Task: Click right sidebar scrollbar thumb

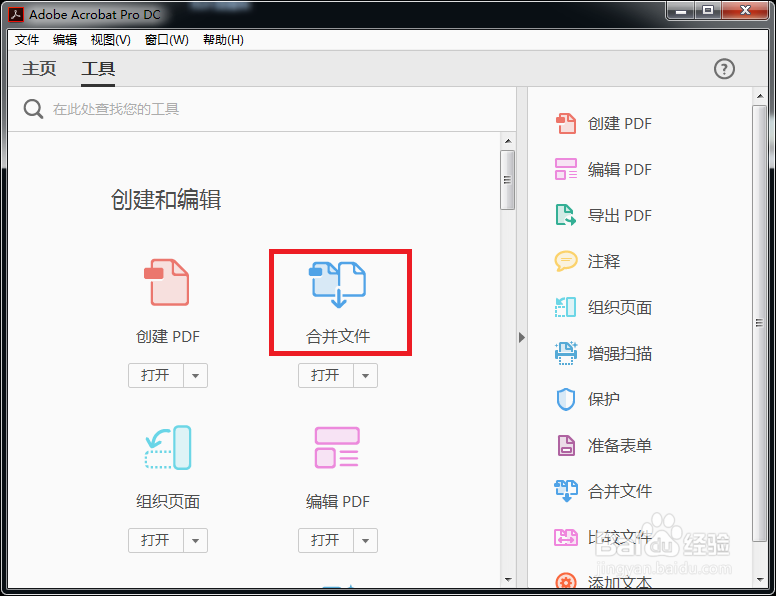Action: click(759, 323)
